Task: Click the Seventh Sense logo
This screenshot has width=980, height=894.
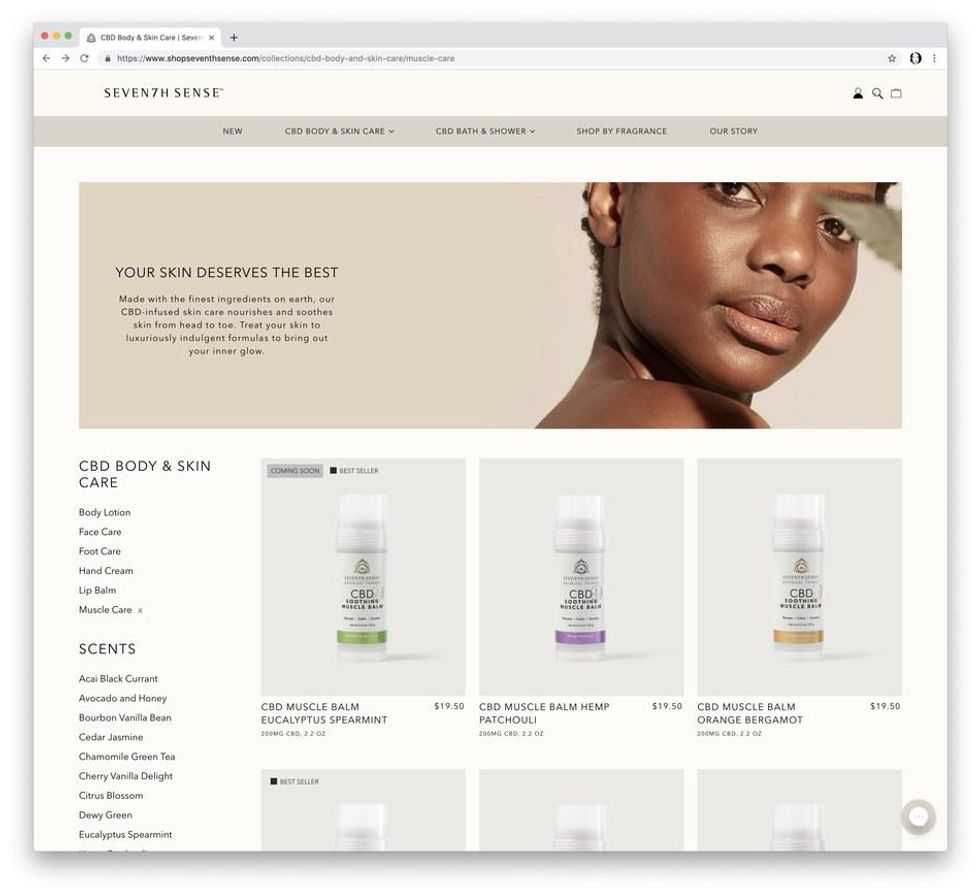Action: coord(163,93)
